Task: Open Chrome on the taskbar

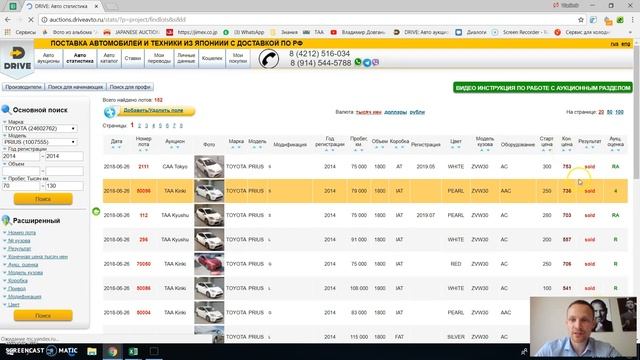Action: 112,351
